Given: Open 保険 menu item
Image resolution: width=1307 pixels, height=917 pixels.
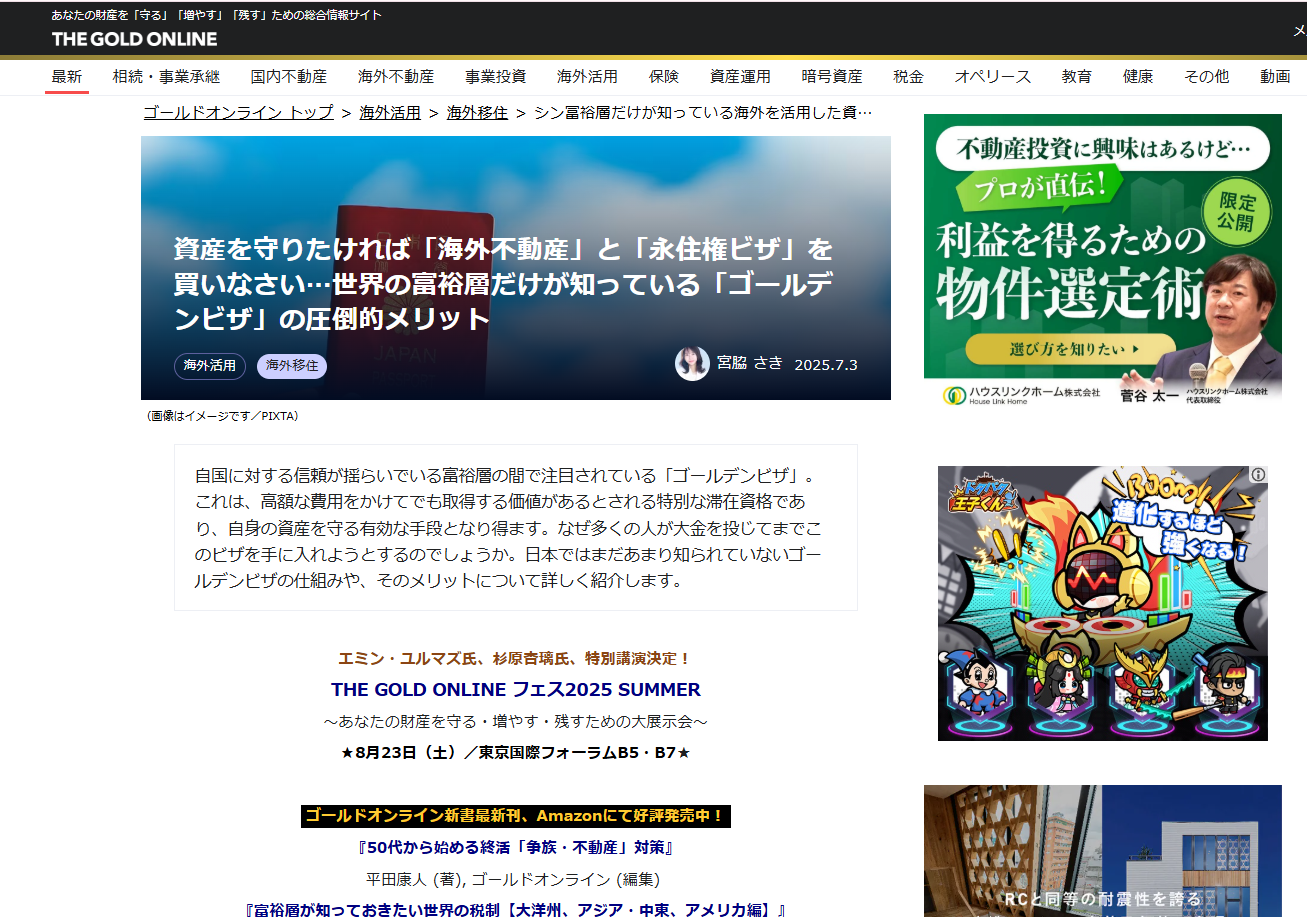Looking at the screenshot, I should (x=664, y=76).
